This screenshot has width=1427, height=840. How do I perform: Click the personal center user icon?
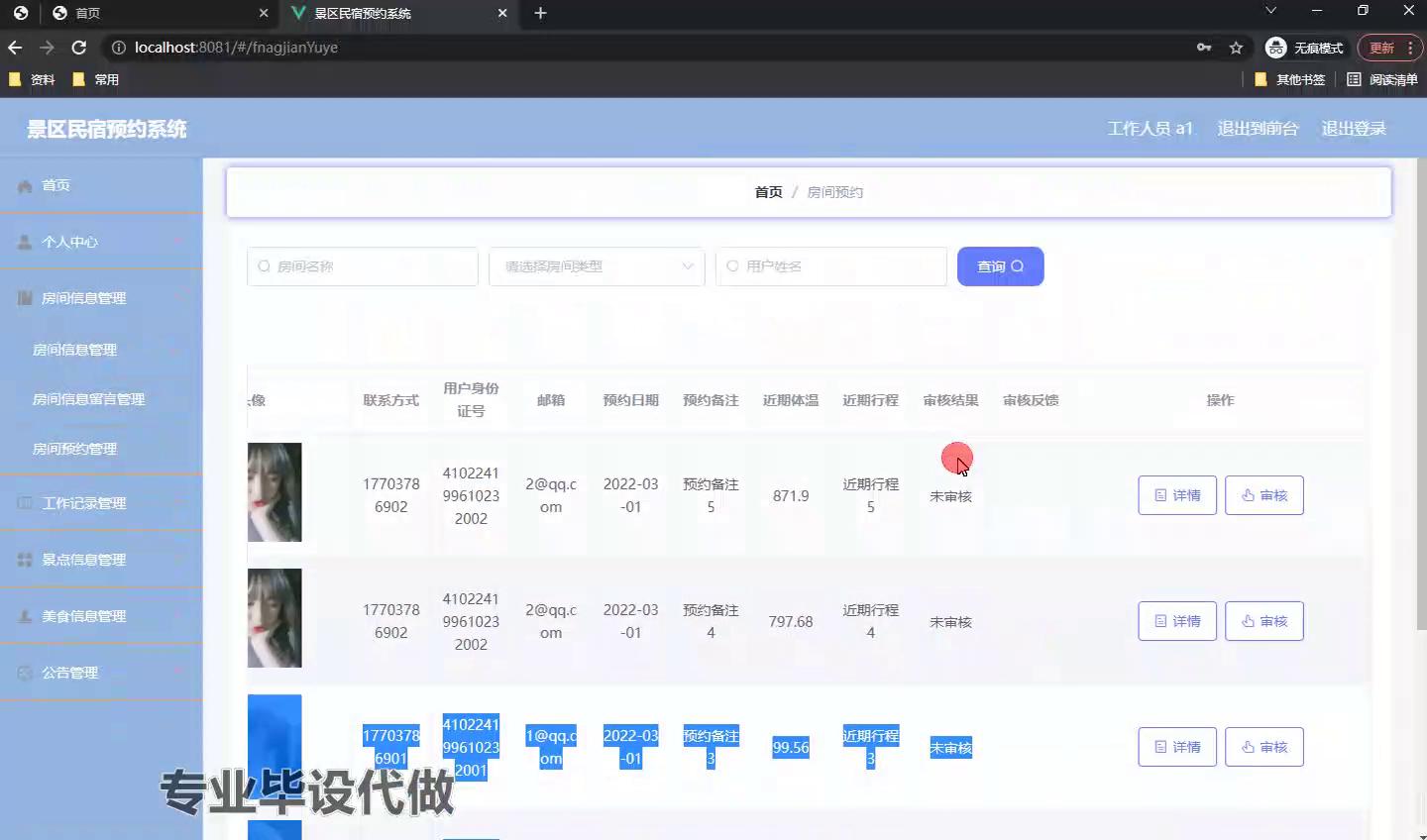(x=25, y=242)
